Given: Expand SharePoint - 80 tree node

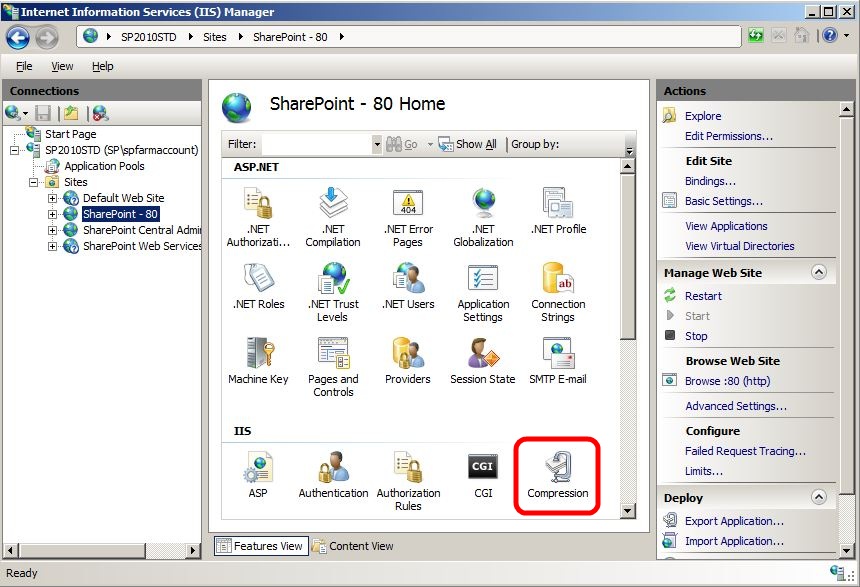Looking at the screenshot, I should pos(52,214).
